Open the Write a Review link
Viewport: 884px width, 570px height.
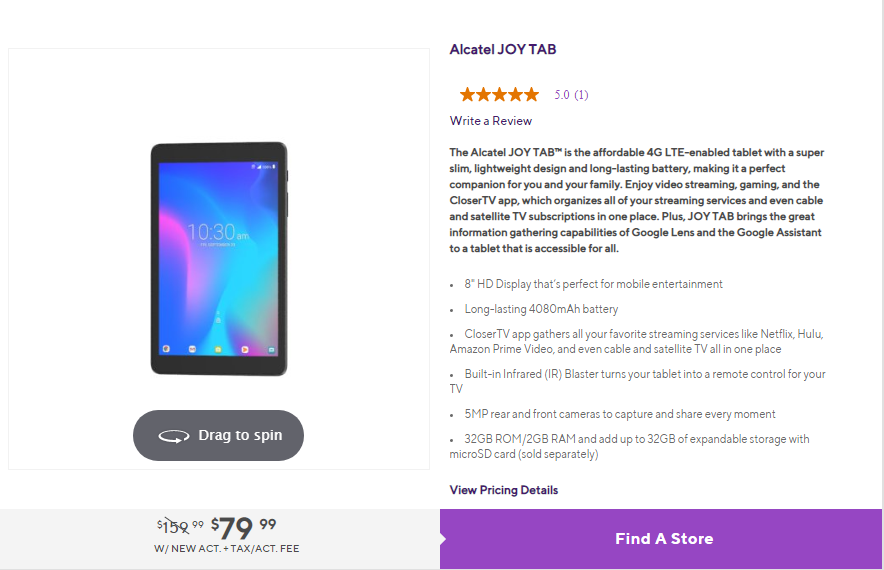491,121
